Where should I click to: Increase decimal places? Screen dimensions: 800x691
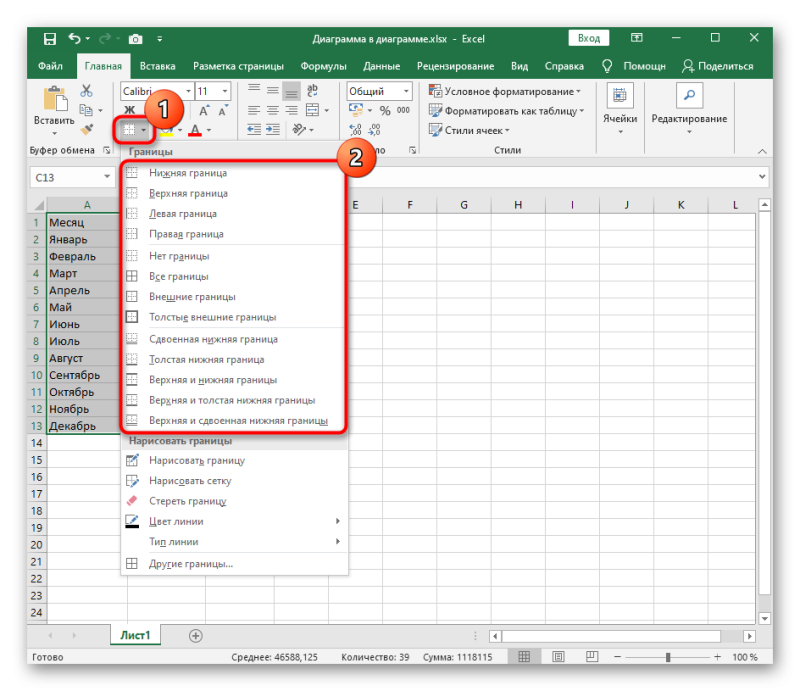(356, 130)
